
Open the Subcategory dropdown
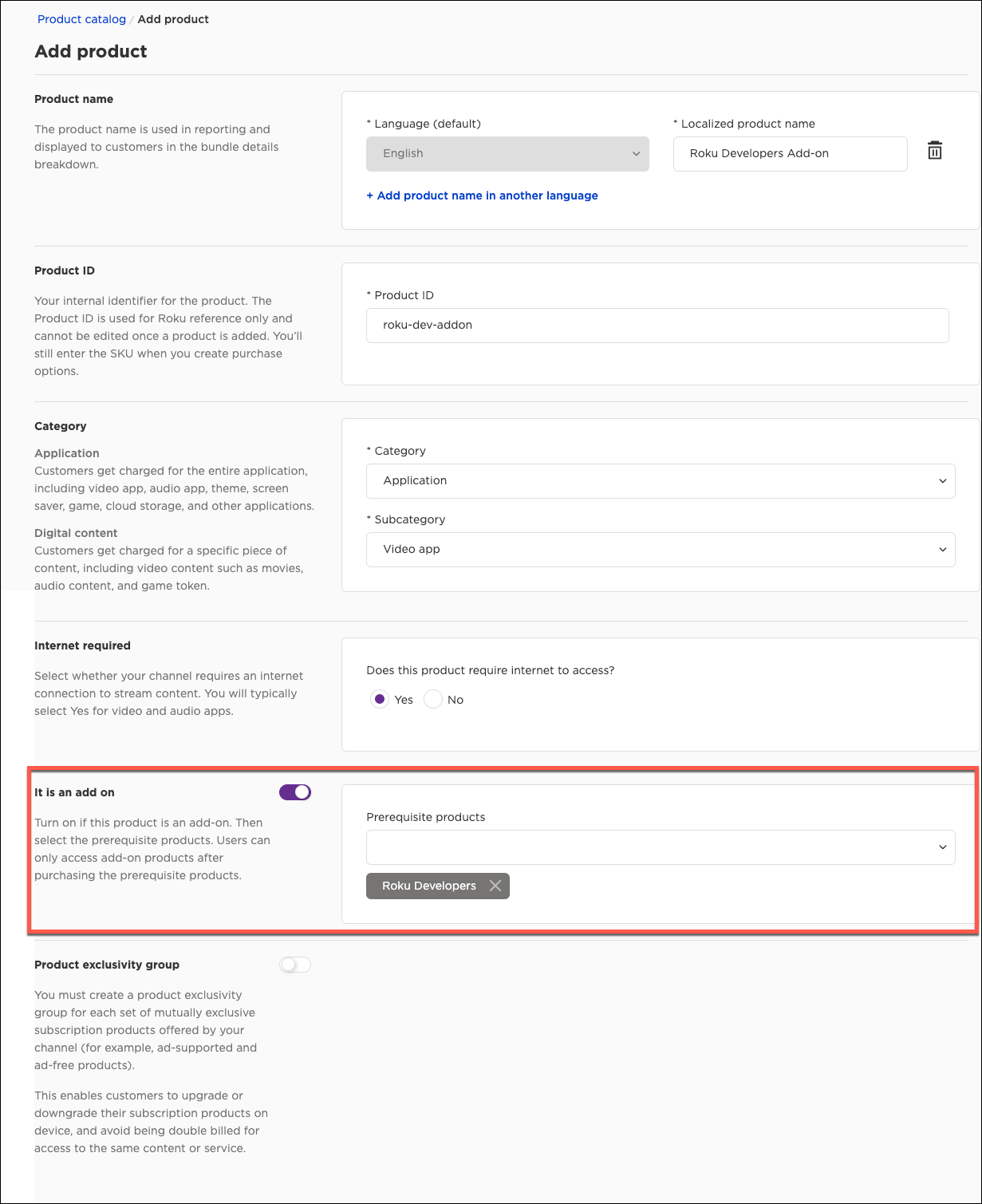pos(660,550)
